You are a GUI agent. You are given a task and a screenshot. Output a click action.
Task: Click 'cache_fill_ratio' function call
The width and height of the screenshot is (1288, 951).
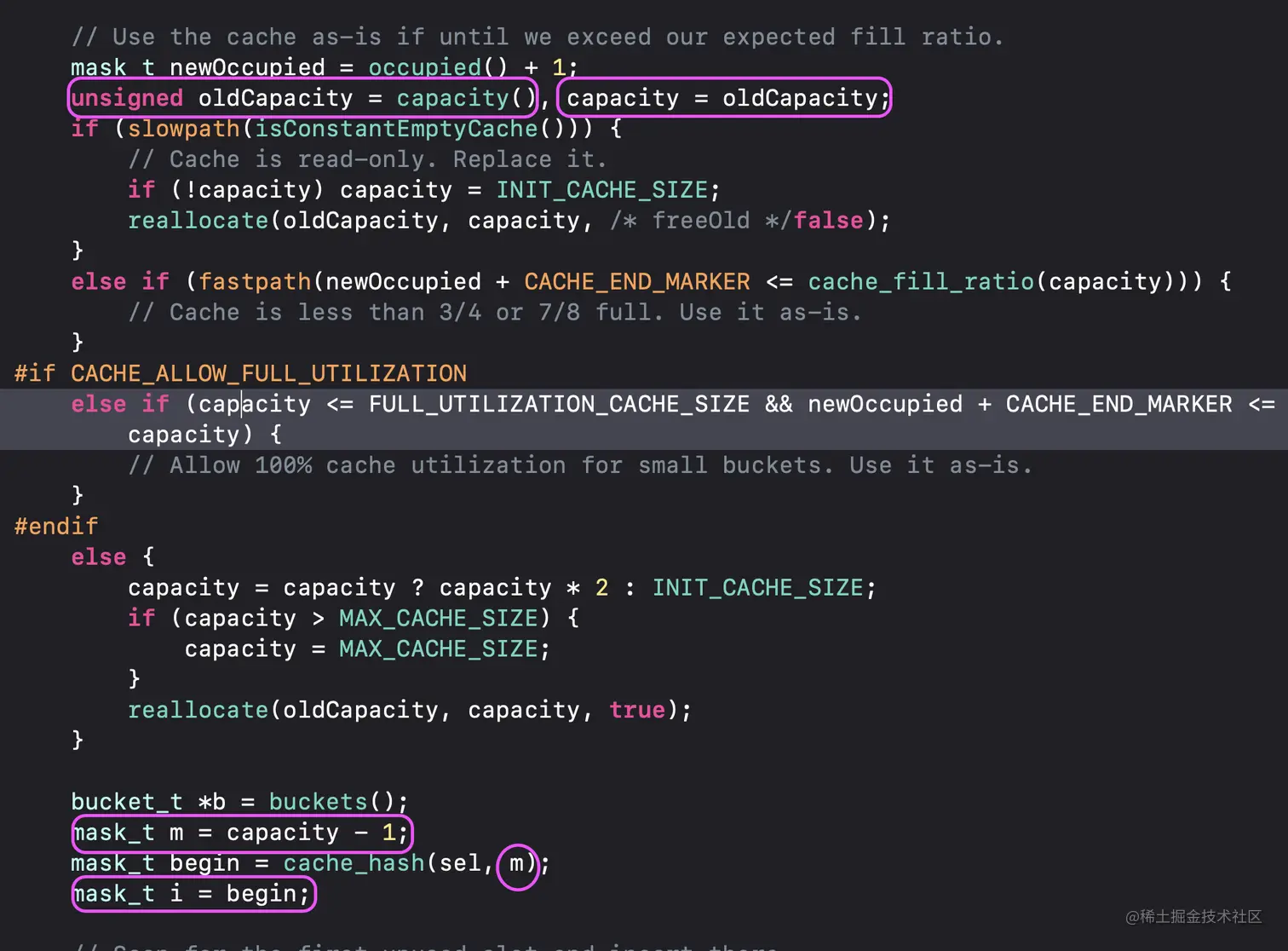pyautogui.click(x=921, y=282)
